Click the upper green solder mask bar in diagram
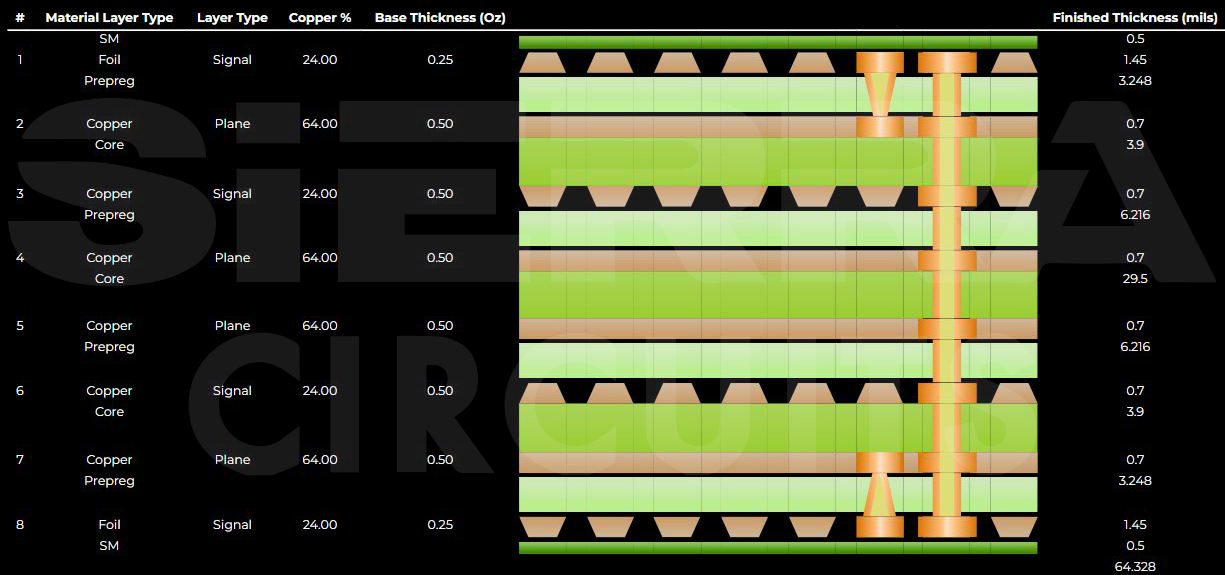This screenshot has height=575, width=1225. pyautogui.click(x=778, y=42)
